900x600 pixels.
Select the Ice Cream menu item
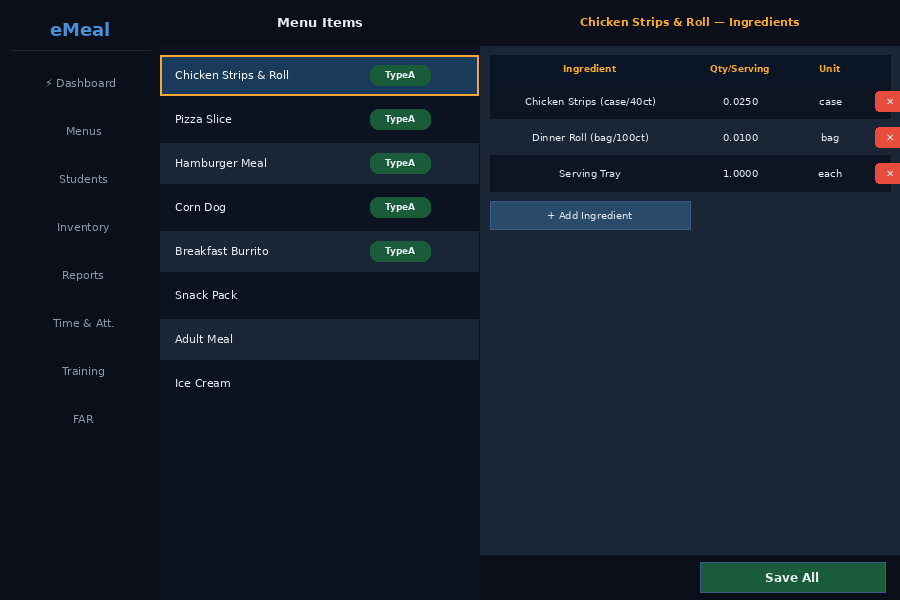(319, 384)
